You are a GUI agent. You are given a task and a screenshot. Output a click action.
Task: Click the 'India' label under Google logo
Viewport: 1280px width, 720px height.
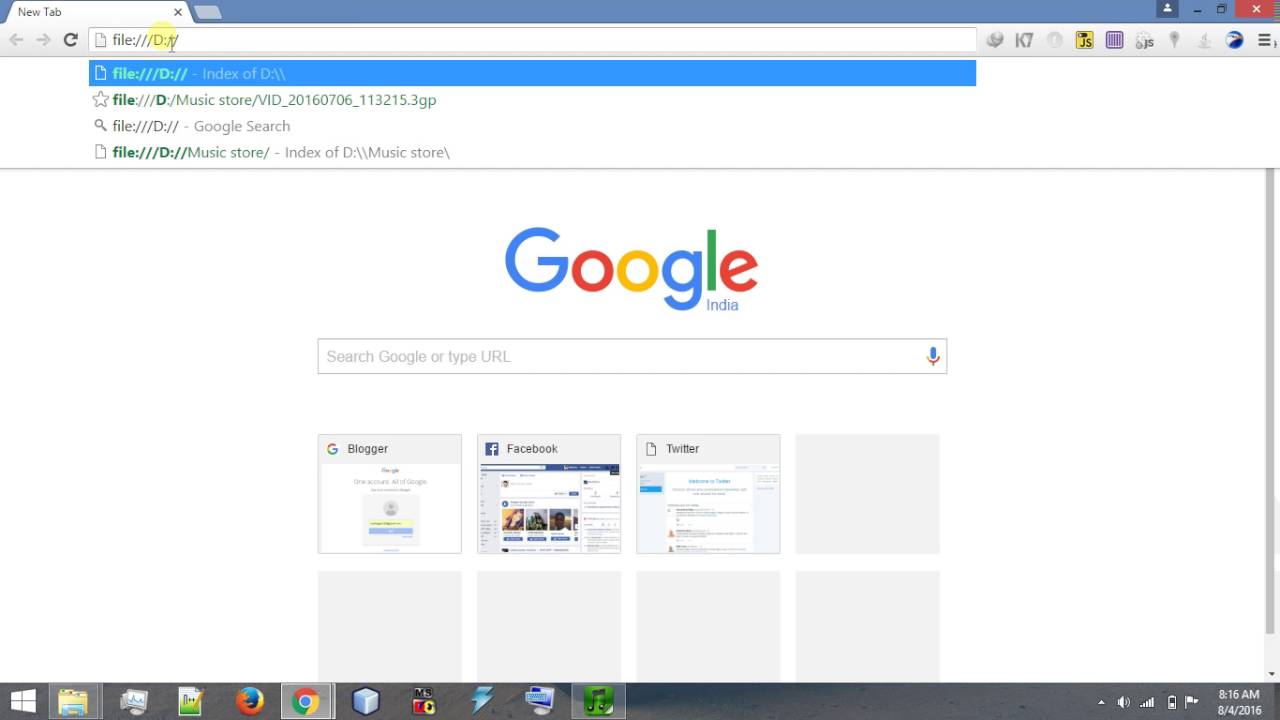(x=722, y=305)
